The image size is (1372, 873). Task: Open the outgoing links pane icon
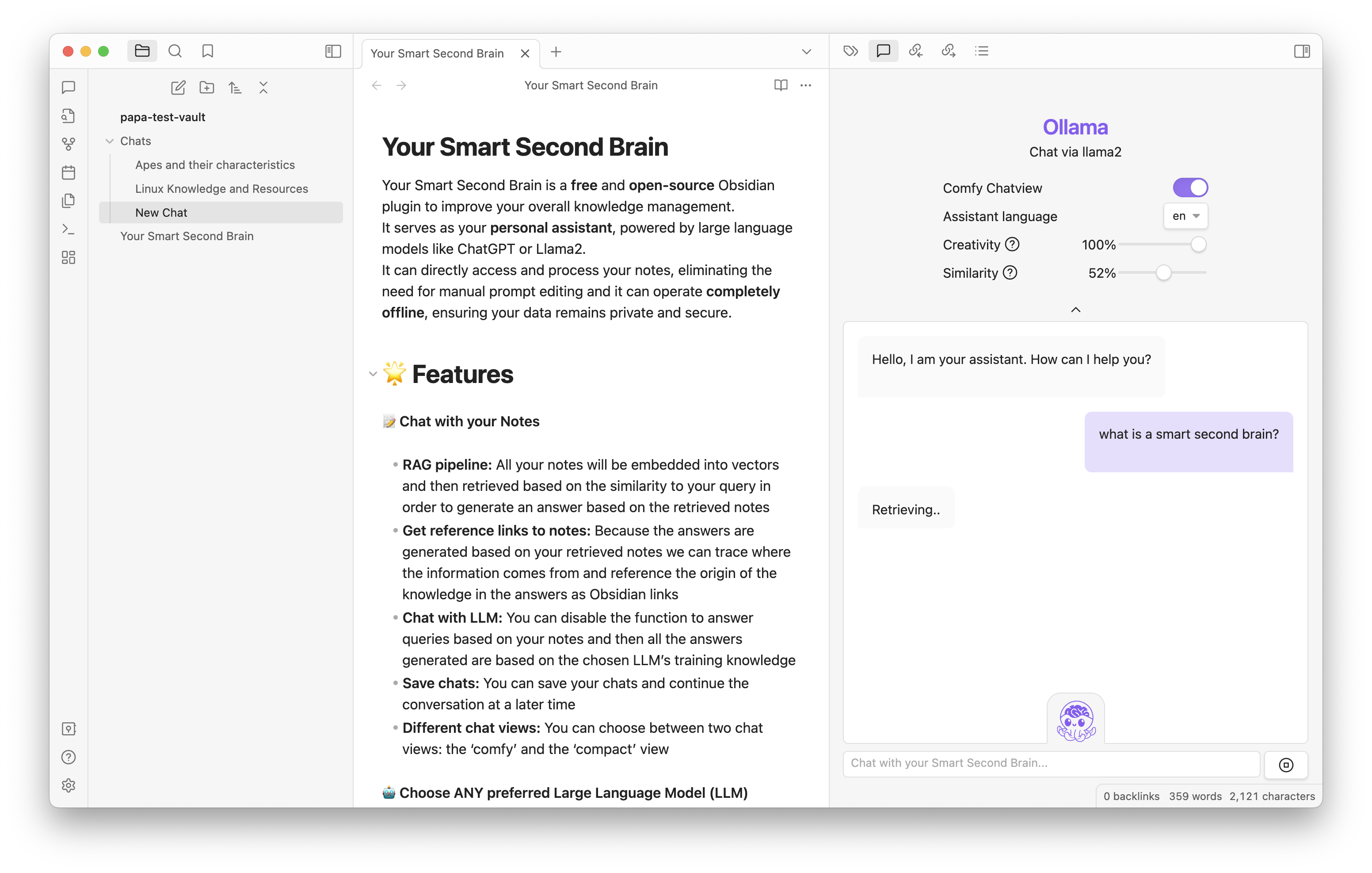point(949,51)
